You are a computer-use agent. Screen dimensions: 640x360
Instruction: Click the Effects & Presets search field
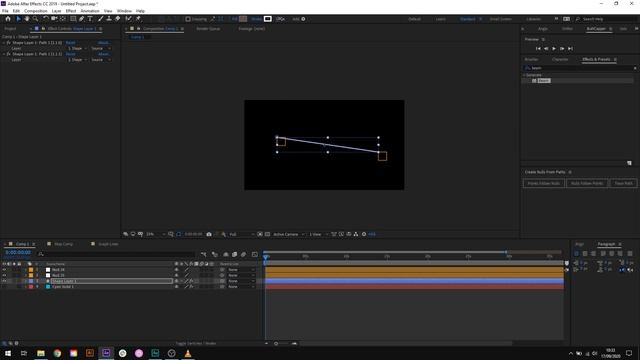pyautogui.click(x=579, y=68)
